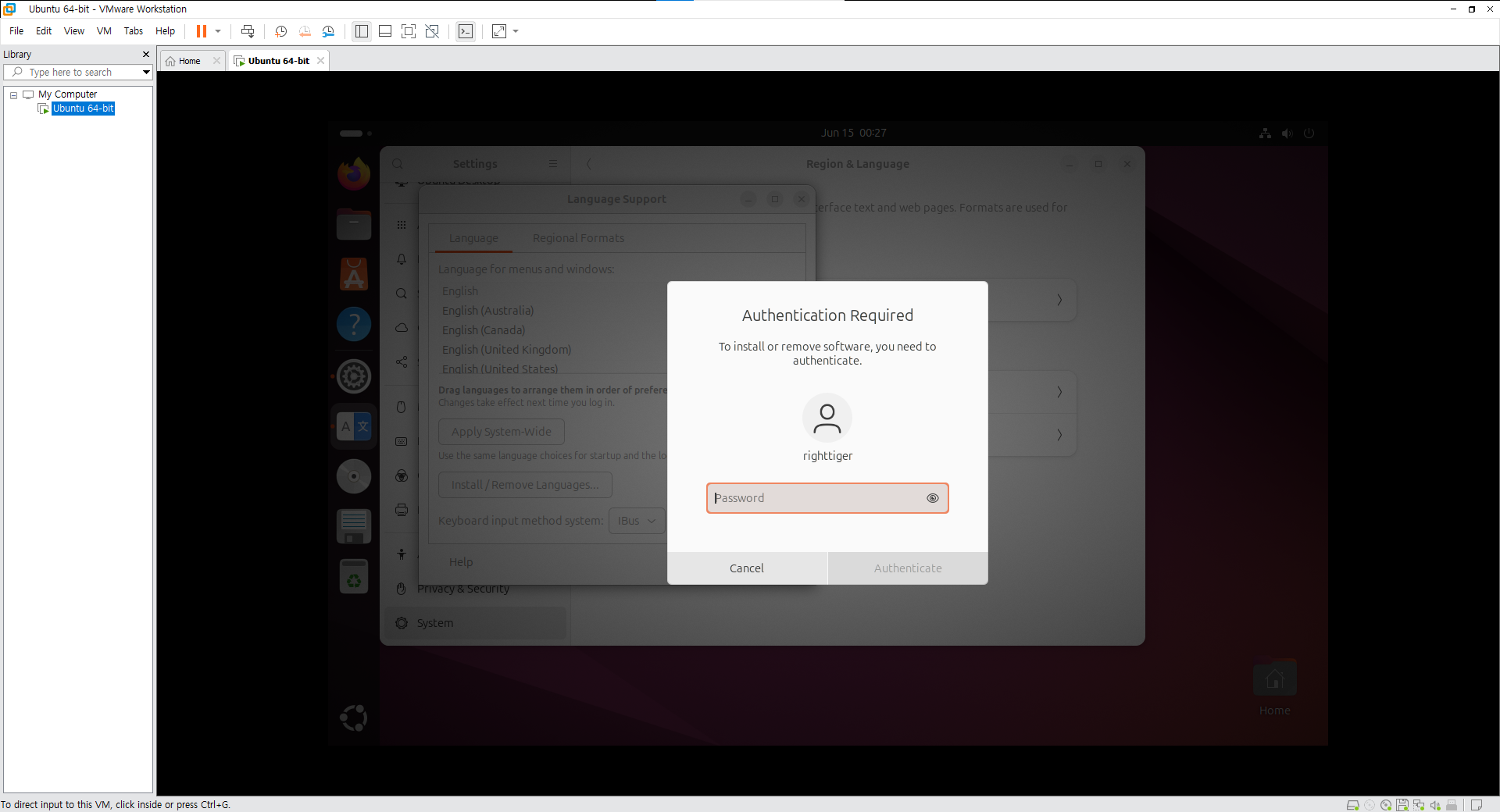Open Trash in the Ubuntu dock

(354, 577)
